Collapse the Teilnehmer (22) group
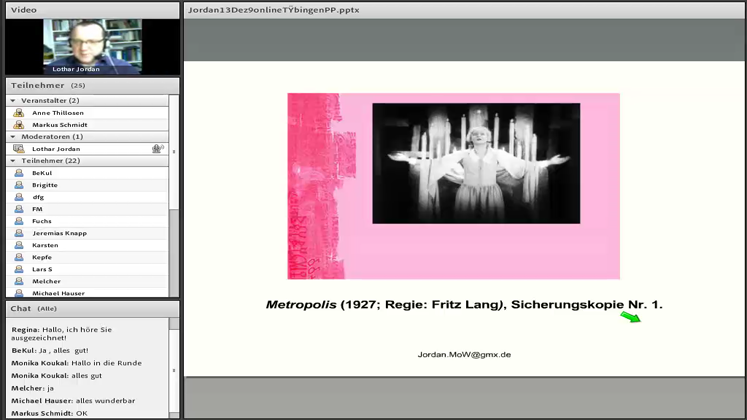 click(x=13, y=161)
